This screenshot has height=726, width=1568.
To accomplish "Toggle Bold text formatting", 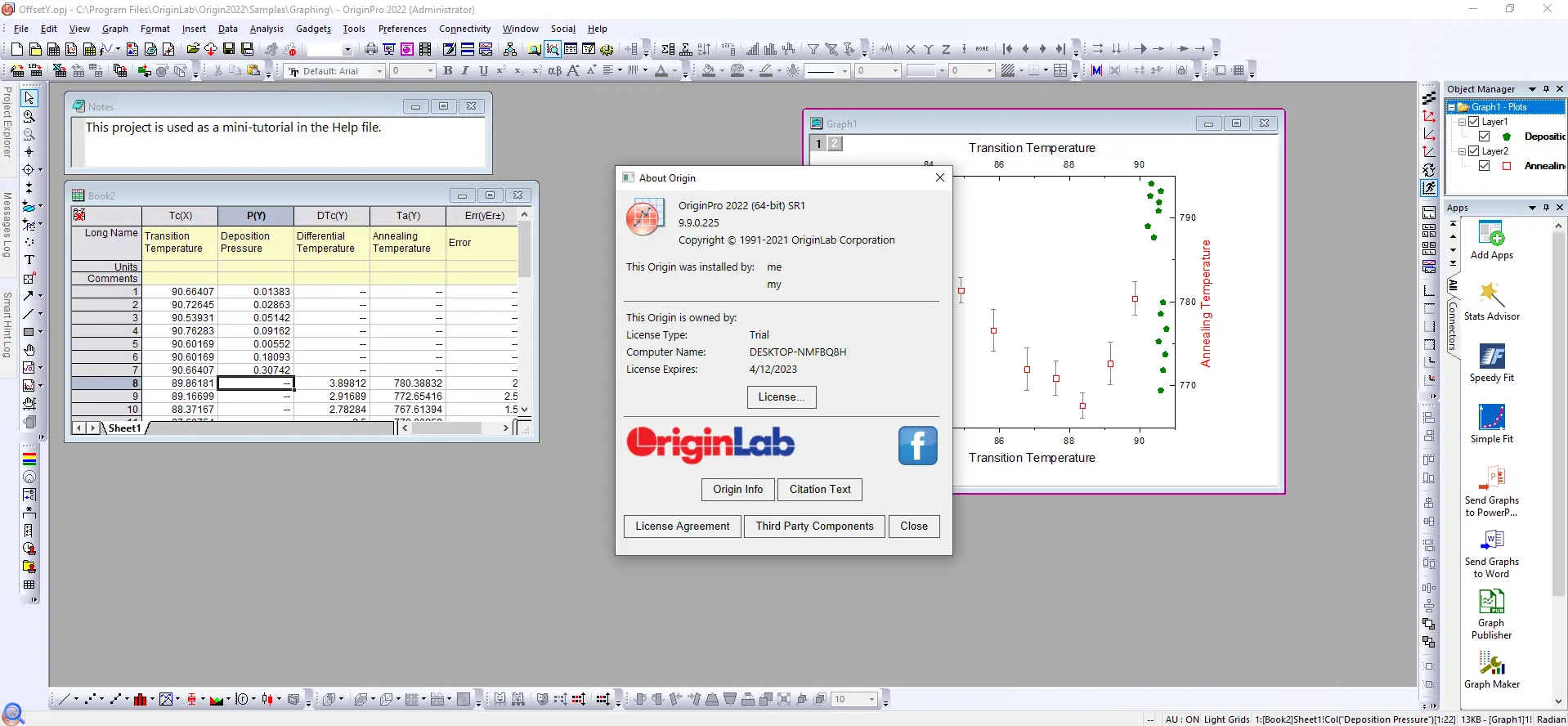I will [x=447, y=71].
